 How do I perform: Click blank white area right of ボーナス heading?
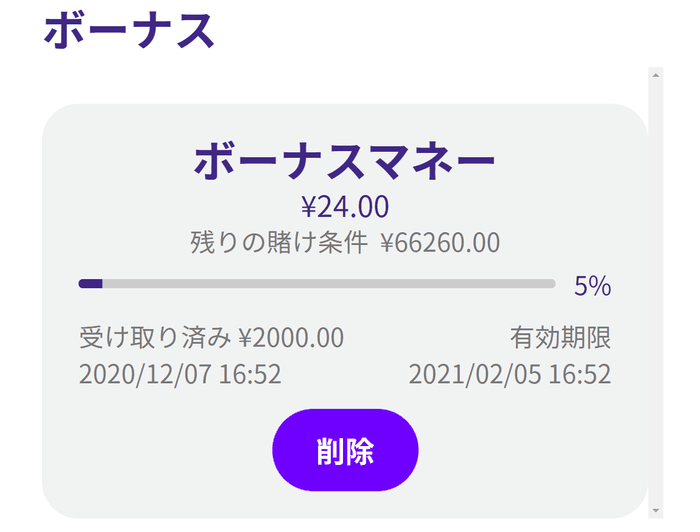click(x=450, y=31)
